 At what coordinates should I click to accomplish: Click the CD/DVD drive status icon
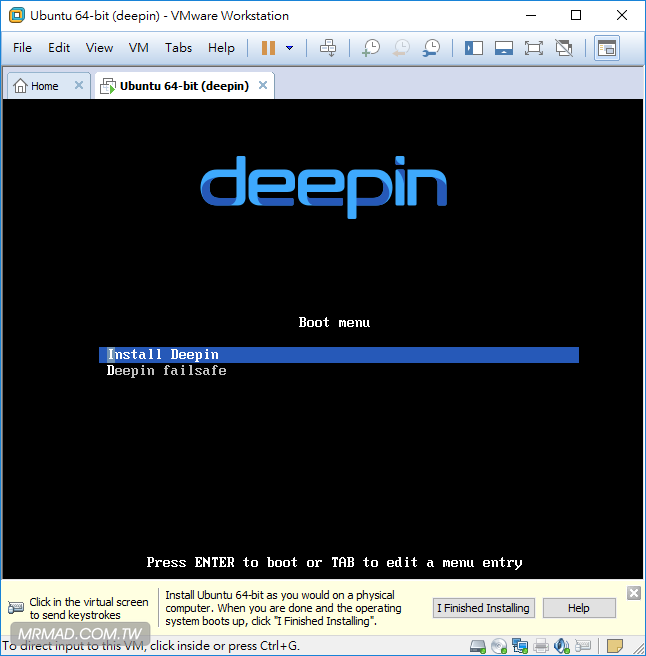[498, 645]
